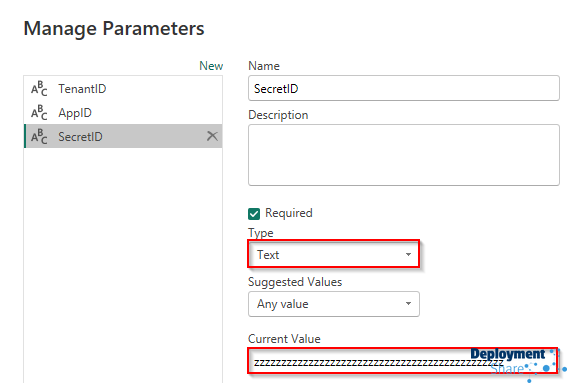
Task: Click the ABC text icon beside SecretID
Action: coord(39,136)
